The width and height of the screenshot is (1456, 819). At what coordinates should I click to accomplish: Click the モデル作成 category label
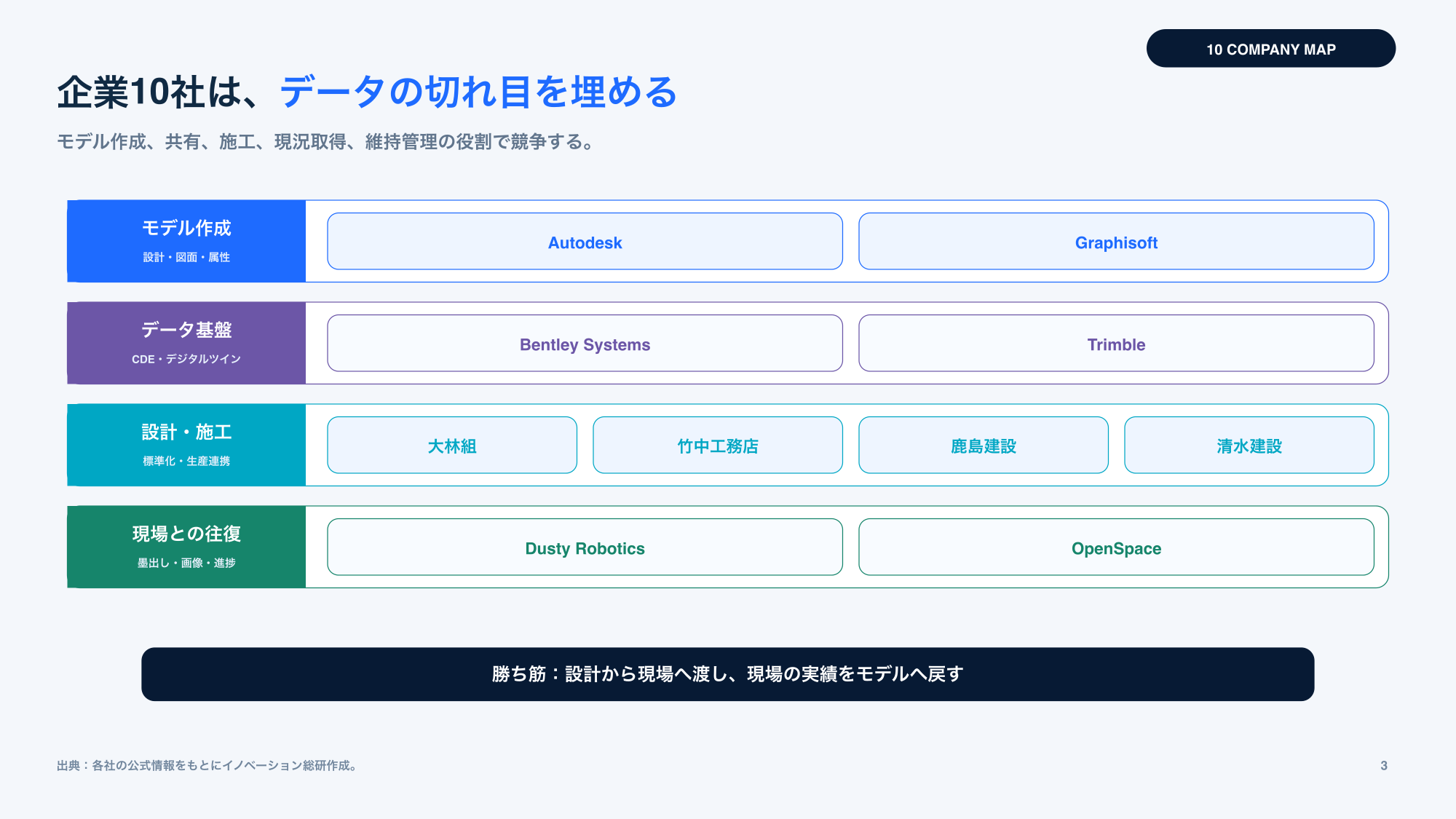pyautogui.click(x=186, y=228)
